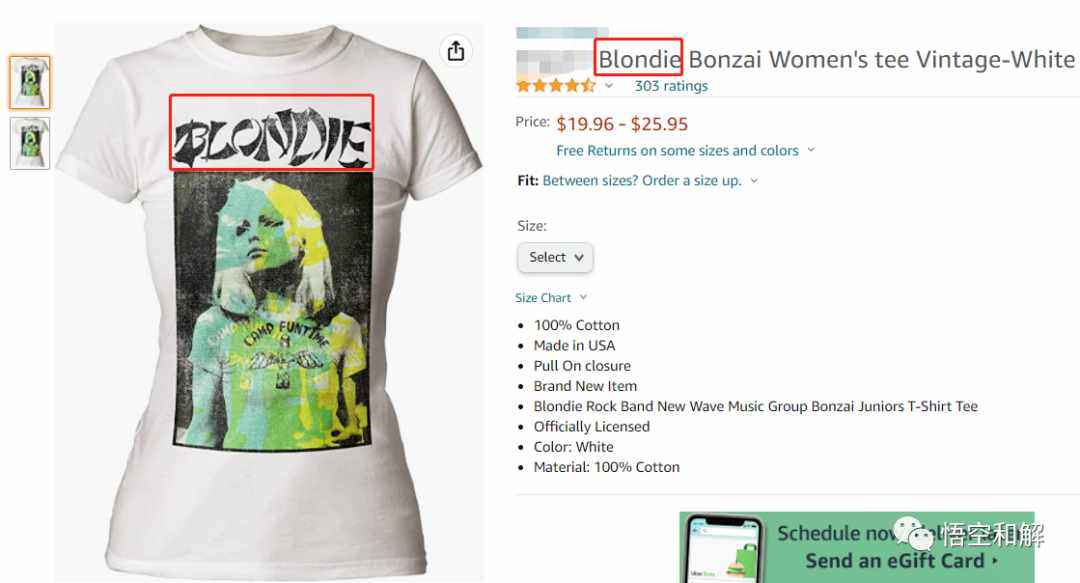Open Free Returns on some sizes link

(677, 150)
